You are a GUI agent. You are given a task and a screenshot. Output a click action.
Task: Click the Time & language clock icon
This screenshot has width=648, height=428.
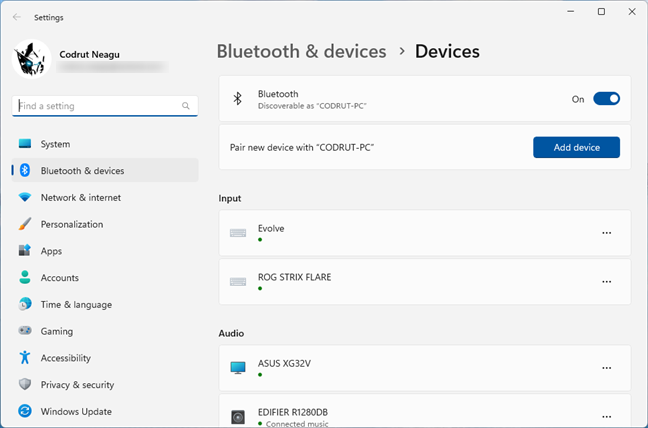25,304
